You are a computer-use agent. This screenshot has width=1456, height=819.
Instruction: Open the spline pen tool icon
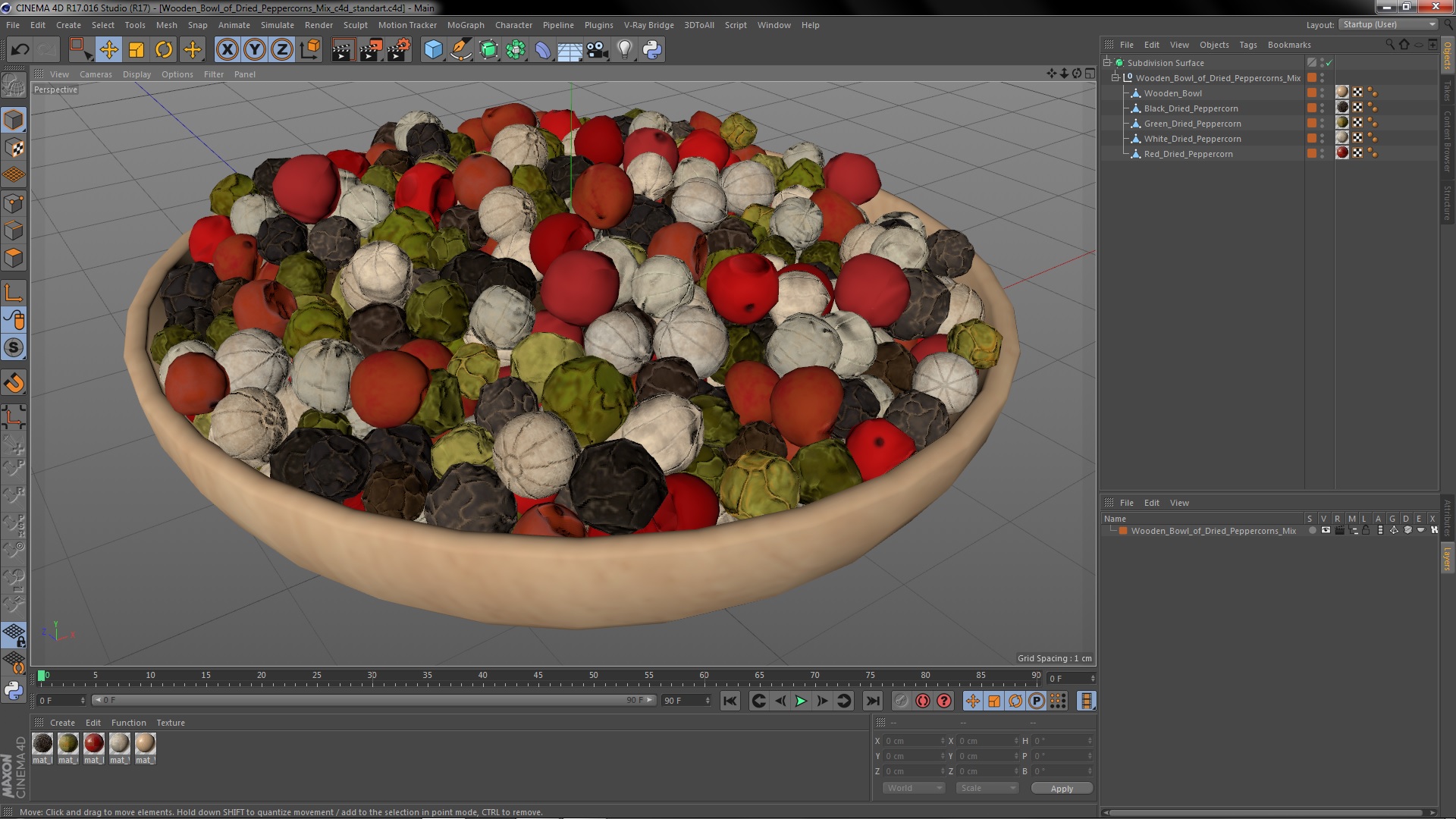click(x=460, y=50)
